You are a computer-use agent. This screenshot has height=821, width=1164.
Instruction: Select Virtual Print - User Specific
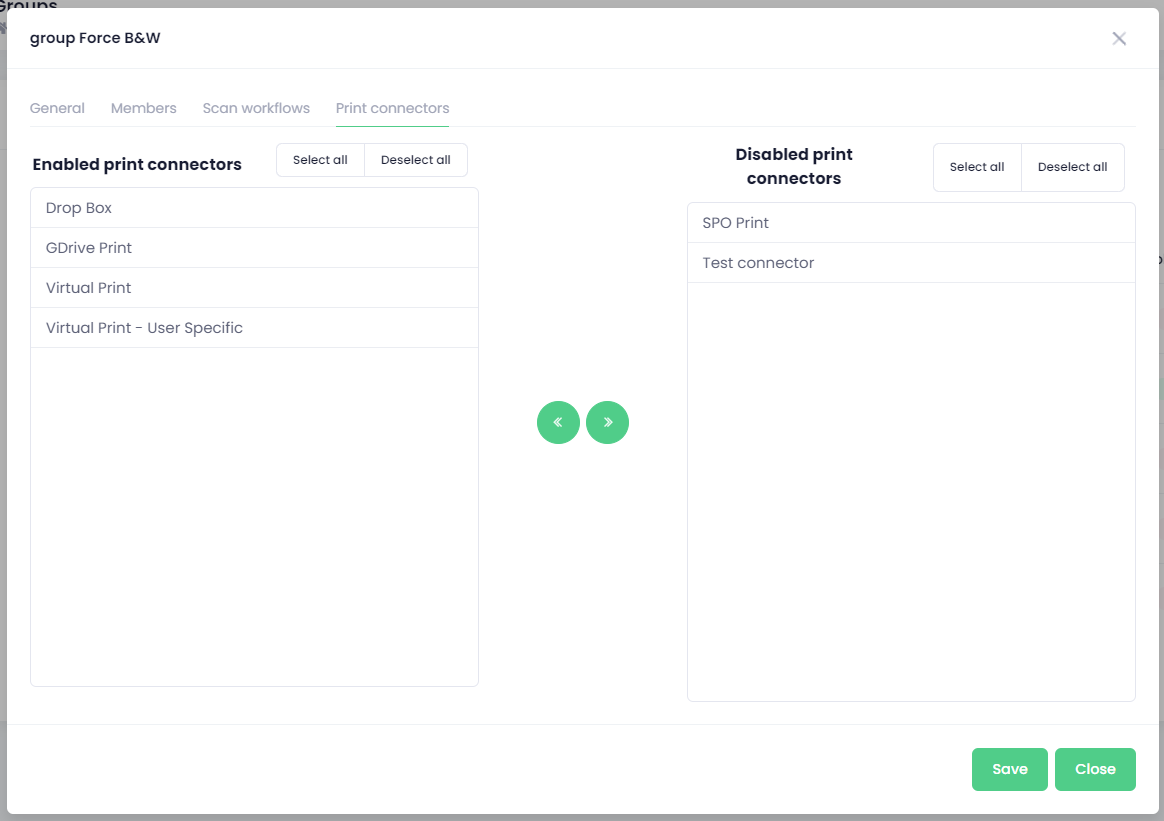[254, 328]
